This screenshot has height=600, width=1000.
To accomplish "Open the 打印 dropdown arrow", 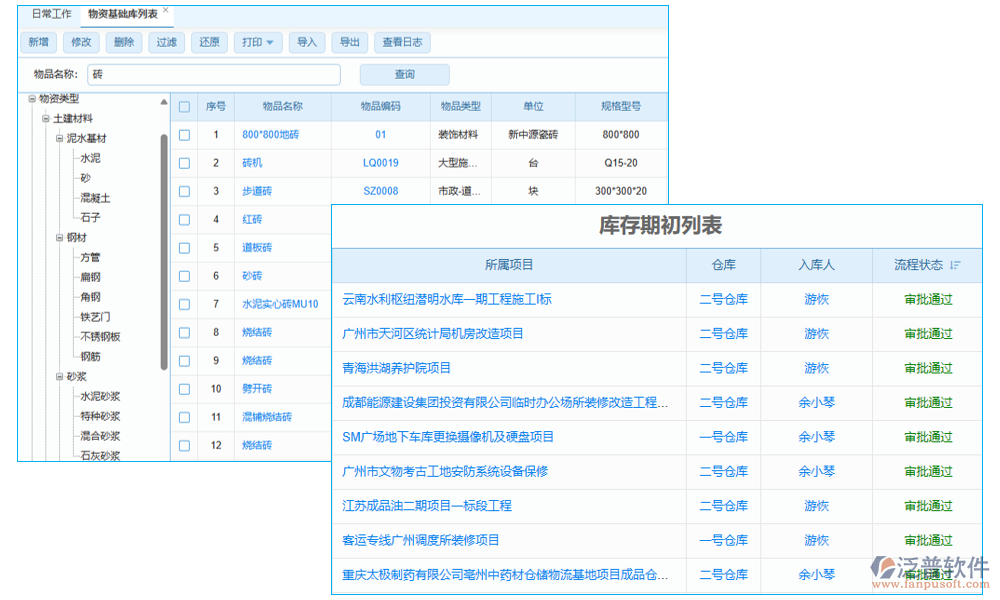I will coord(272,42).
